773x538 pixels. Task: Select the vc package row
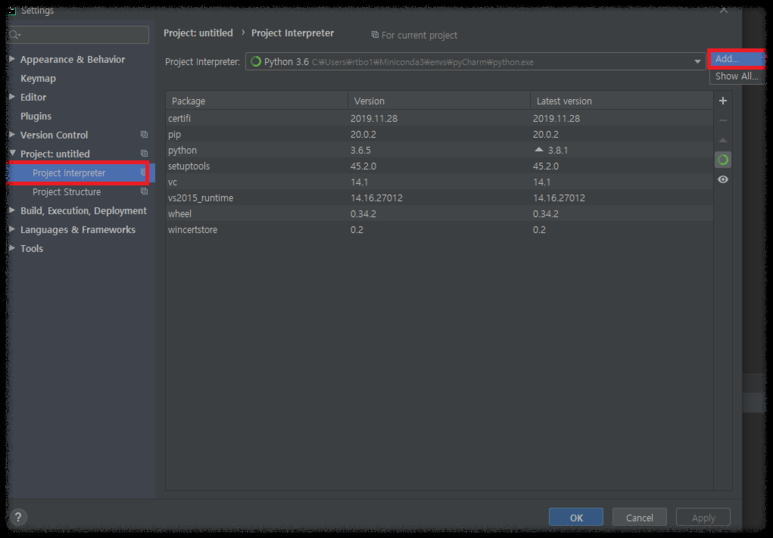(439, 182)
